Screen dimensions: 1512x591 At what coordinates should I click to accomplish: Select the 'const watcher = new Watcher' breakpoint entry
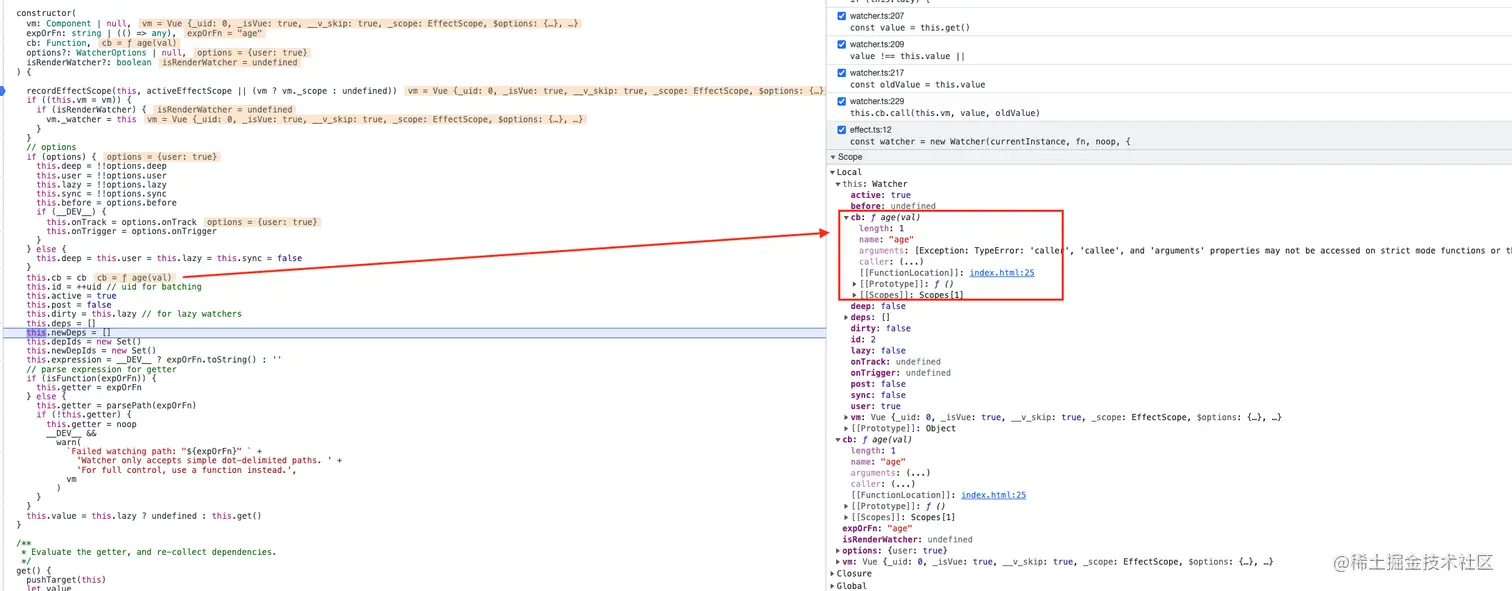(990, 142)
